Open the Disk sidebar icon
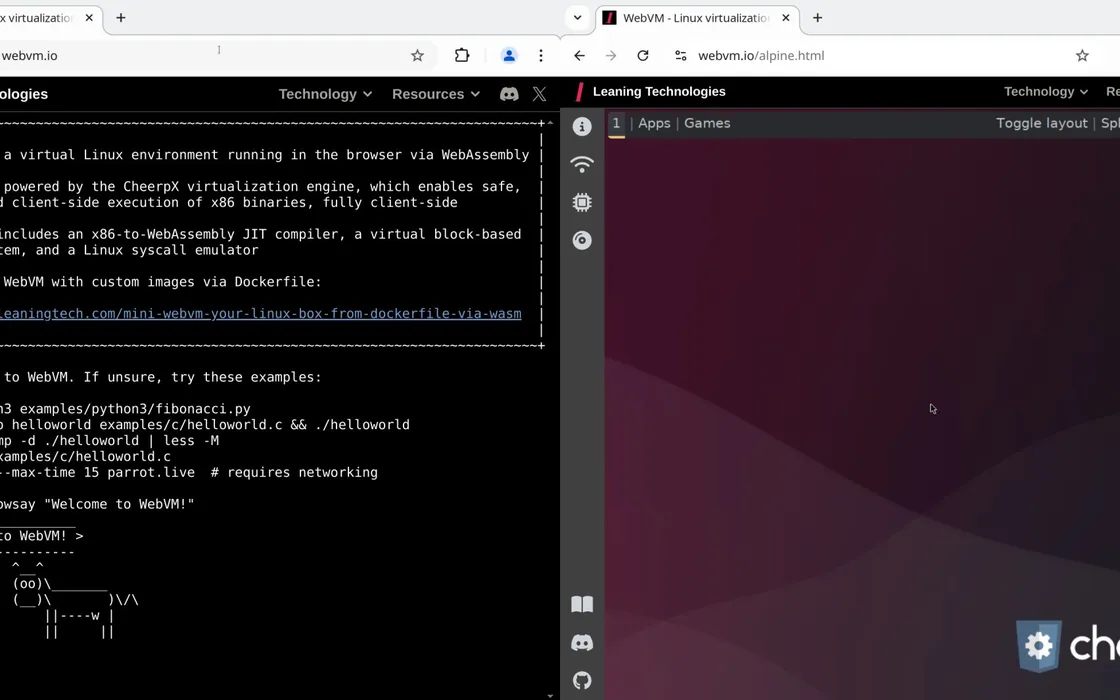The height and width of the screenshot is (700, 1120). 582,240
